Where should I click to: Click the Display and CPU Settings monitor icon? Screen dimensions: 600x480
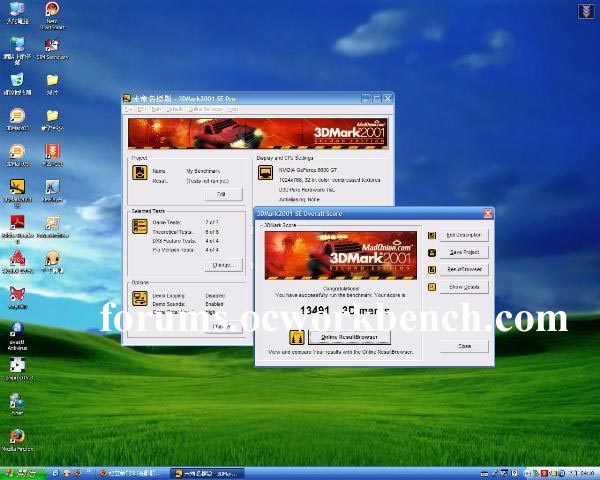click(265, 173)
